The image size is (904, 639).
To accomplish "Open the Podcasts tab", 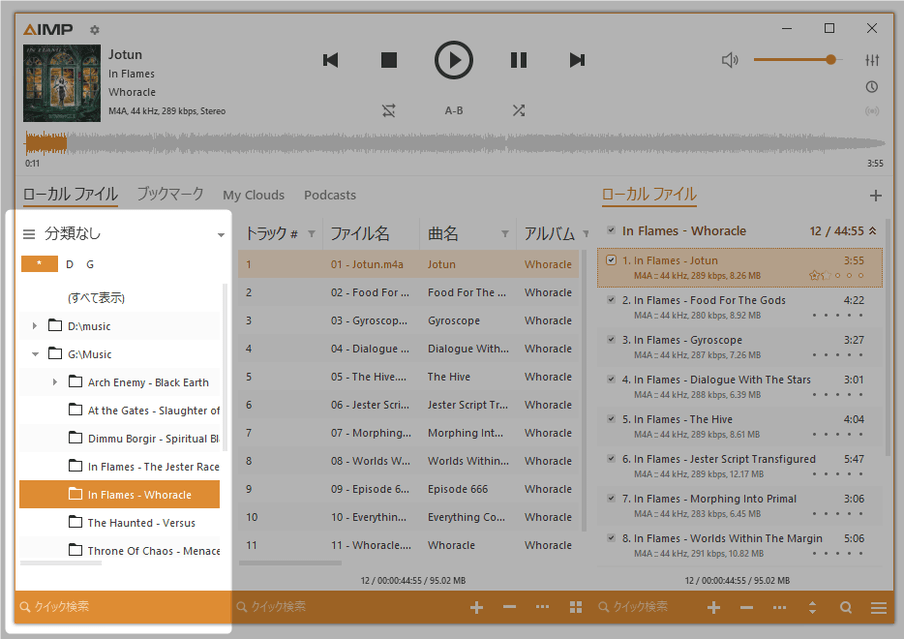I will [330, 195].
